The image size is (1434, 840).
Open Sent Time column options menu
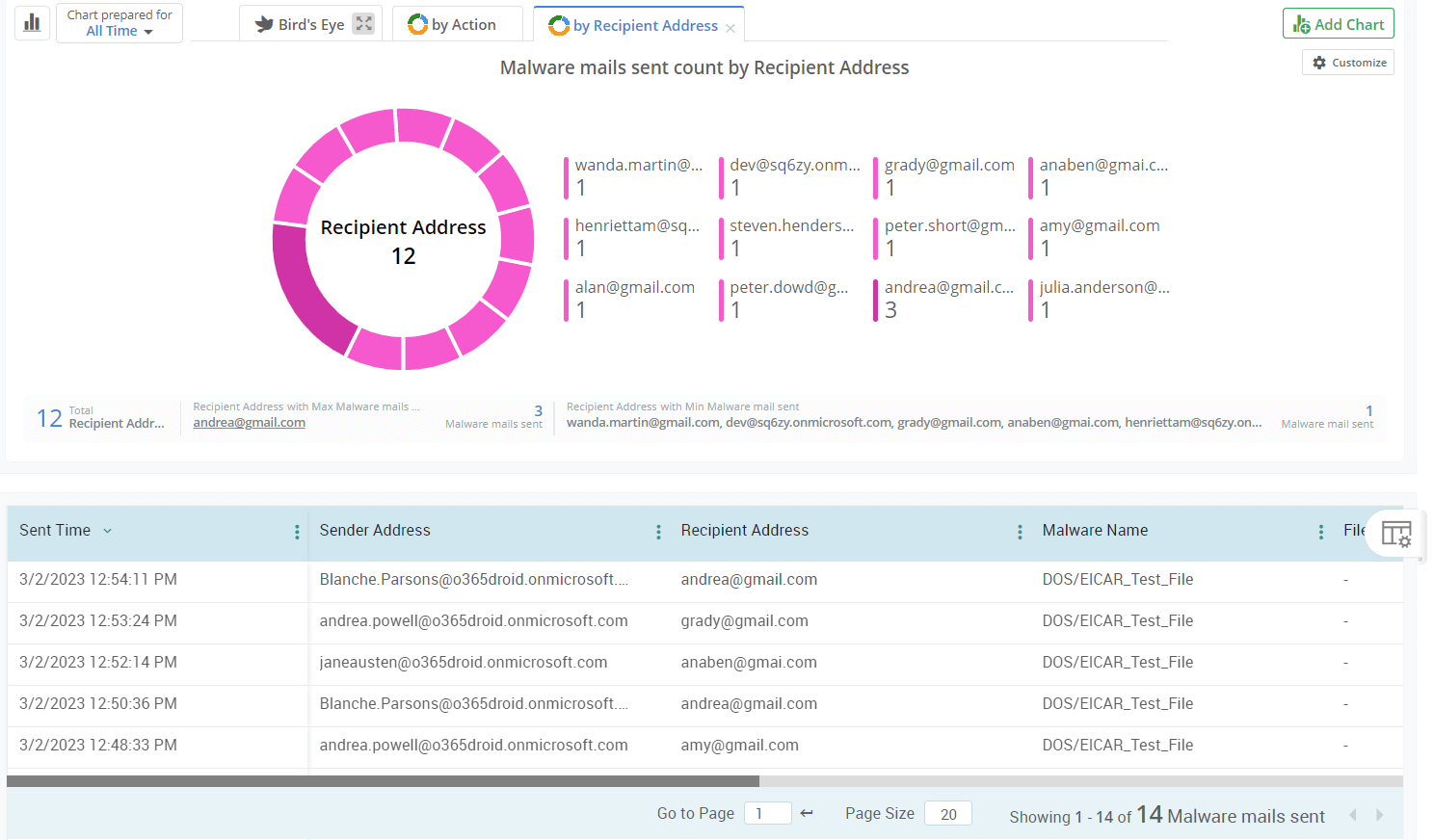(x=297, y=532)
